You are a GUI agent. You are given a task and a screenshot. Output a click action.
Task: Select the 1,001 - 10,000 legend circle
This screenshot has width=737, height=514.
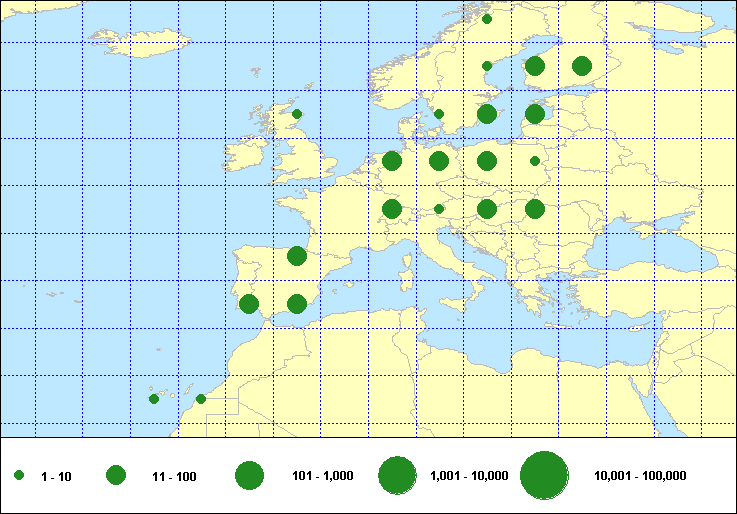point(397,476)
